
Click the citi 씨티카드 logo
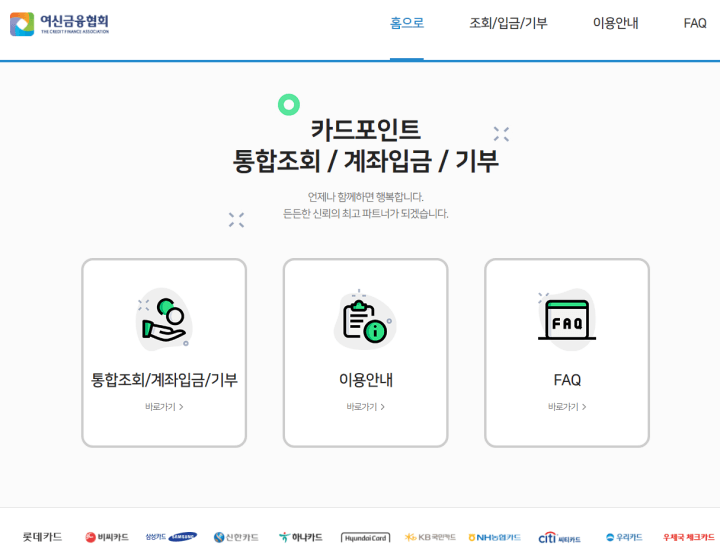point(559,538)
